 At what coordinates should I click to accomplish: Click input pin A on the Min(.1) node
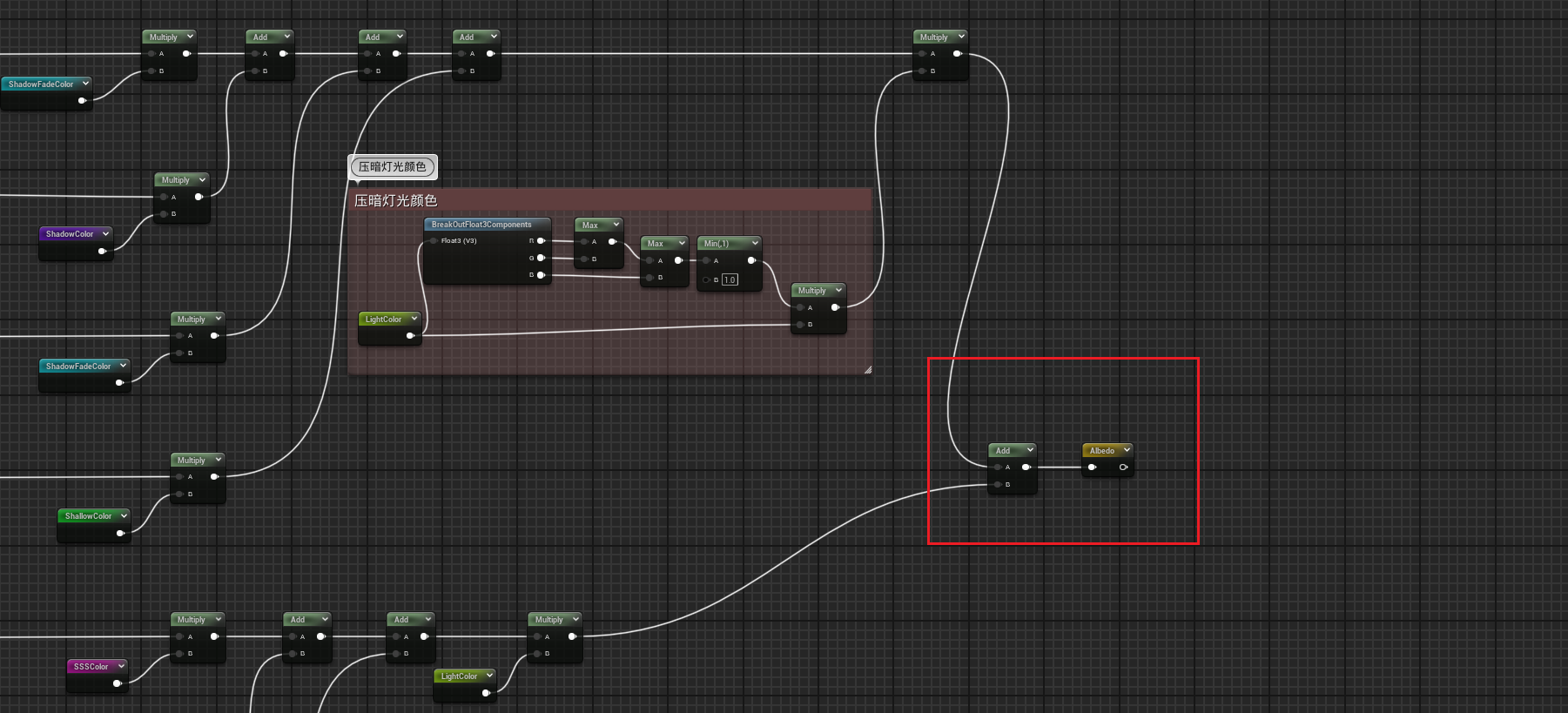click(706, 260)
